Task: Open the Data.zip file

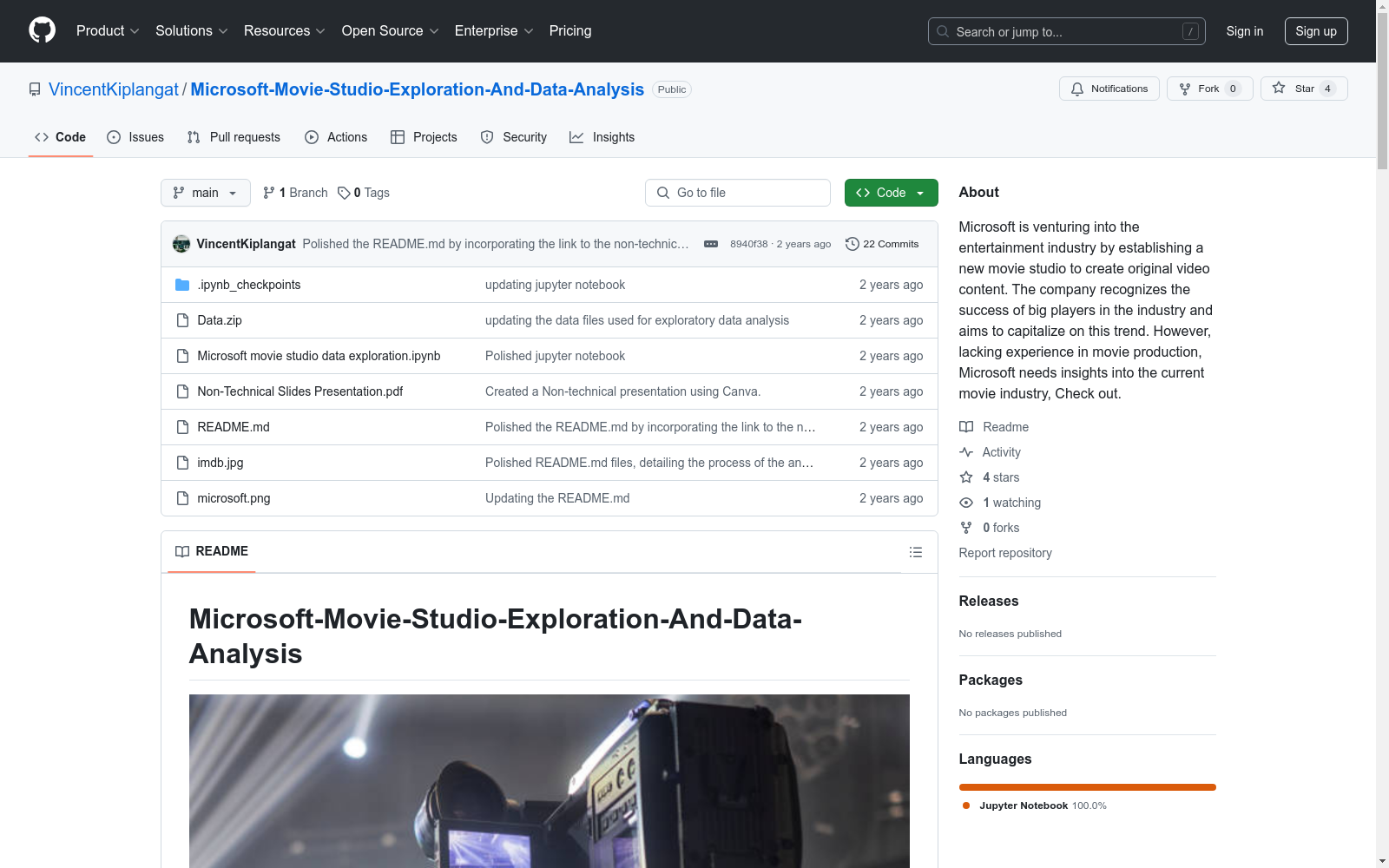Action: (x=220, y=320)
